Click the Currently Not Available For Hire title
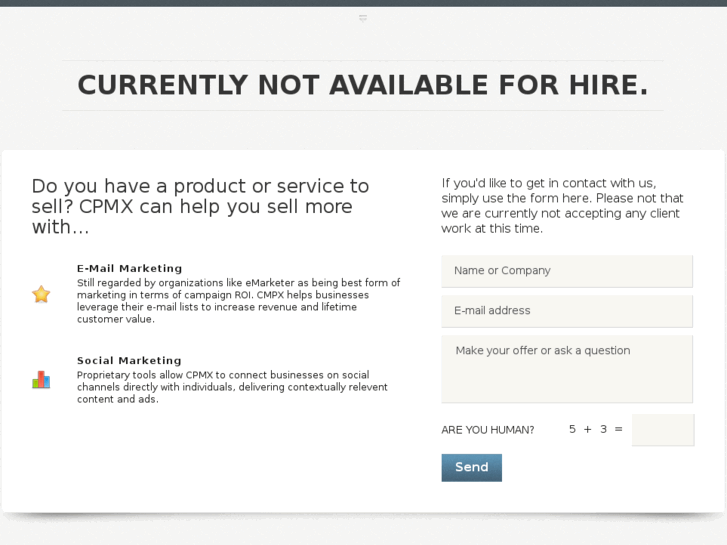 (363, 86)
